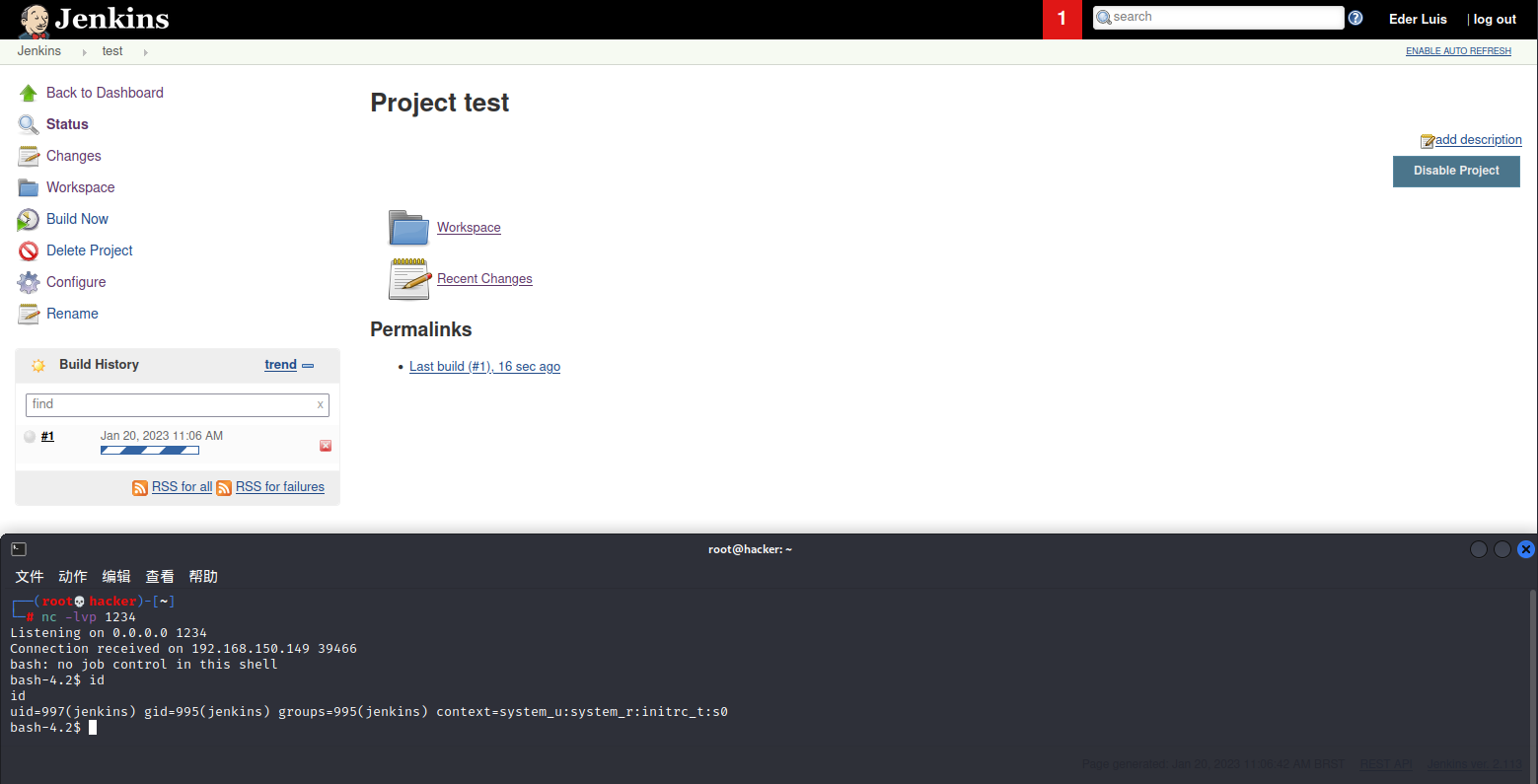Open the 编辑 menu in terminal
This screenshot has width=1538, height=784.
pyautogui.click(x=116, y=577)
